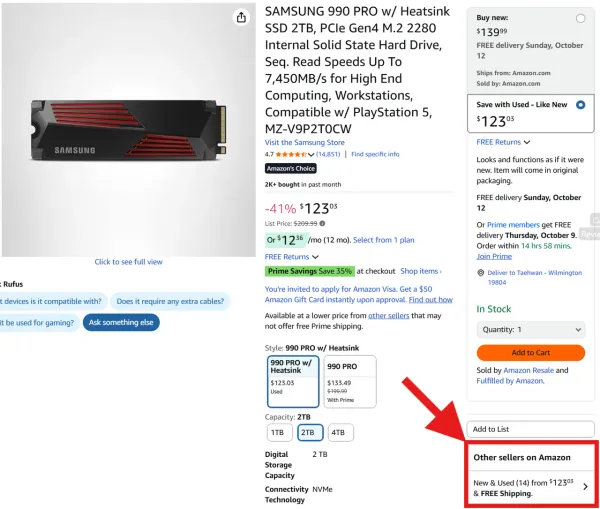This screenshot has height=509, width=600.
Task: Open the Quantity dropdown
Action: [529, 329]
